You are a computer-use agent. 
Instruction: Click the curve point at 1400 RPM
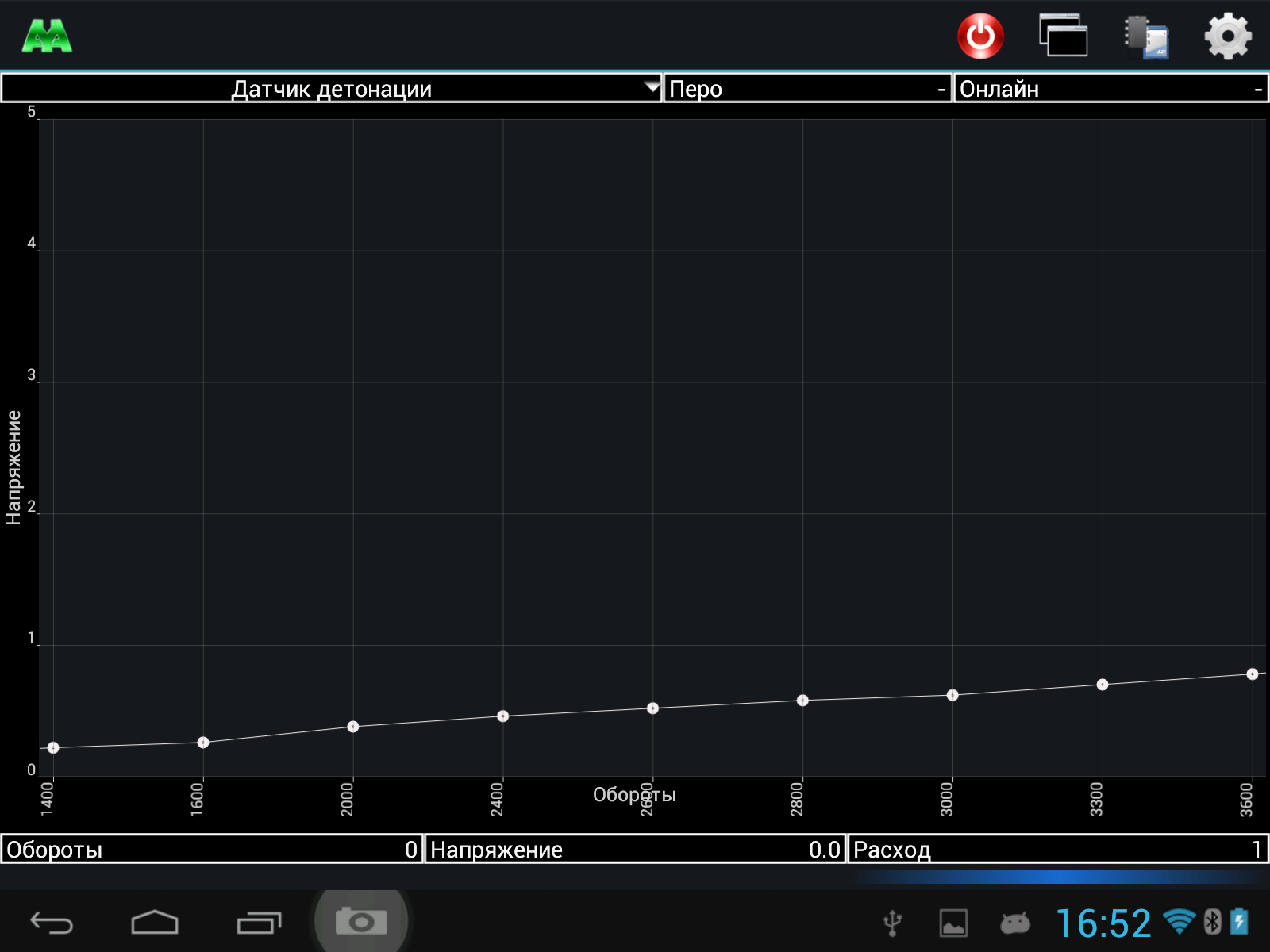[53, 748]
